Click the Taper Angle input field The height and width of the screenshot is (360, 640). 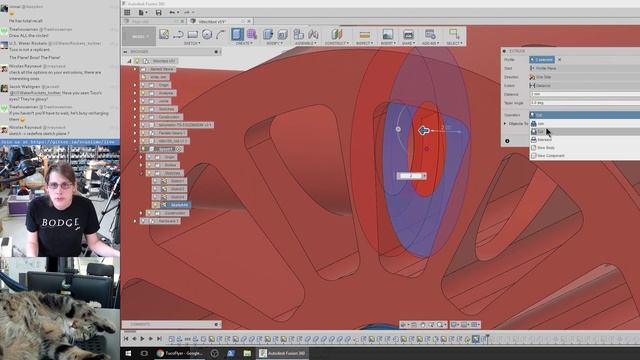tap(584, 103)
